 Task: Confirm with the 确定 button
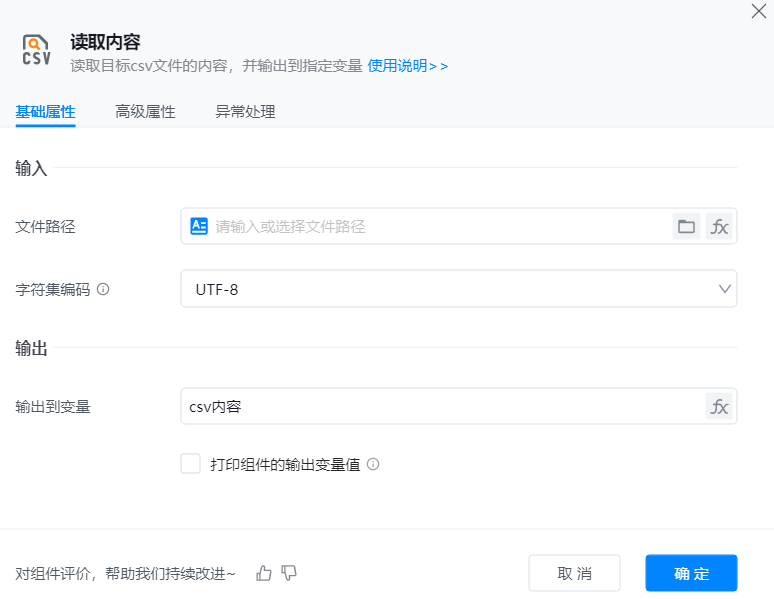click(691, 573)
